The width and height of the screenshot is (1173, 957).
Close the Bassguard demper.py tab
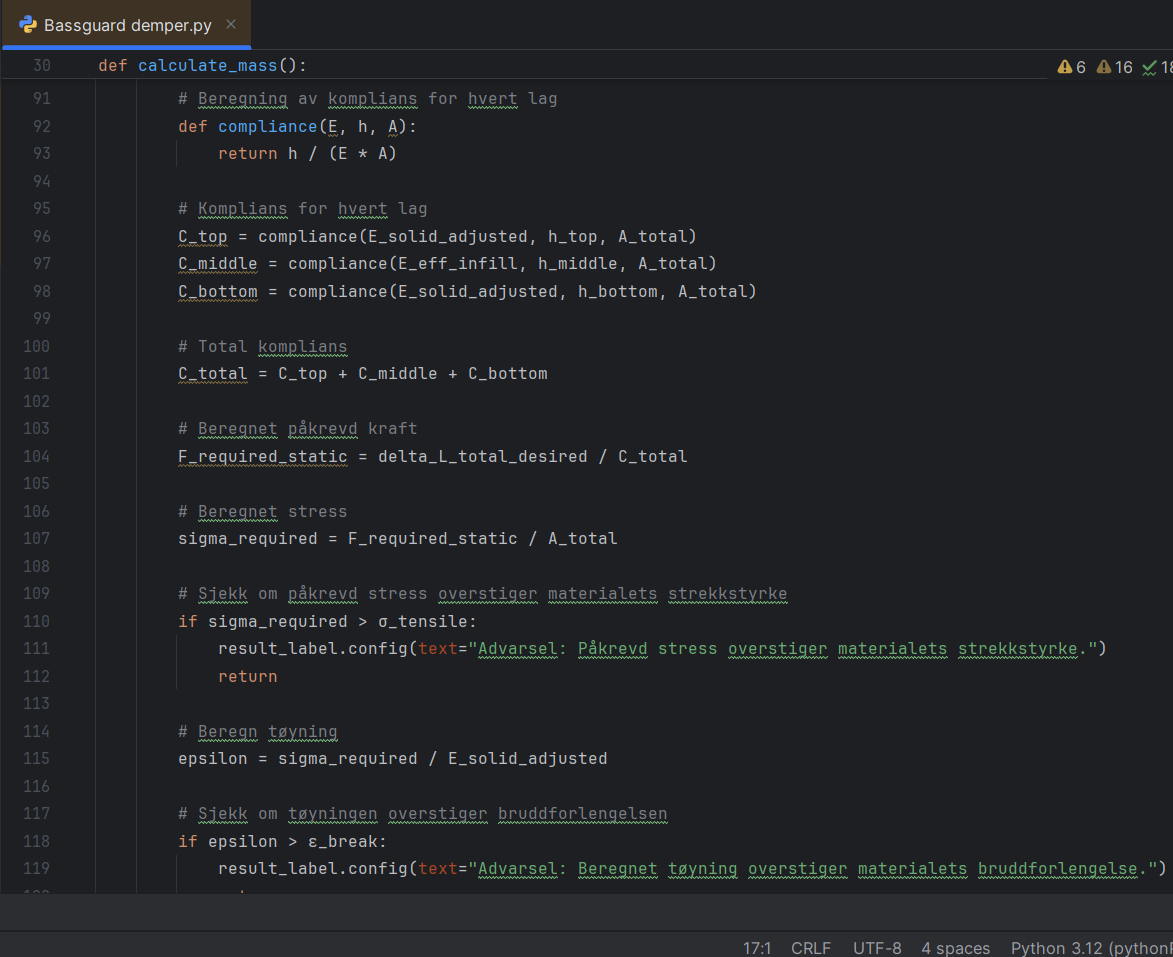pos(233,25)
